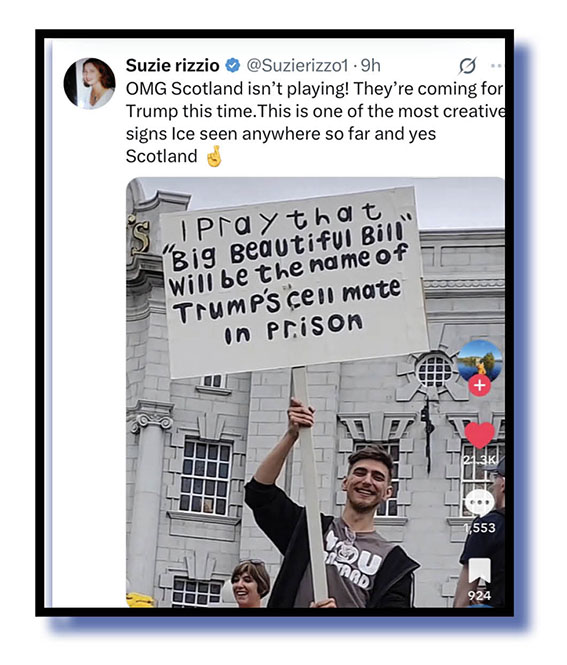
Task: Tap the red heart like icon
Action: 480,435
